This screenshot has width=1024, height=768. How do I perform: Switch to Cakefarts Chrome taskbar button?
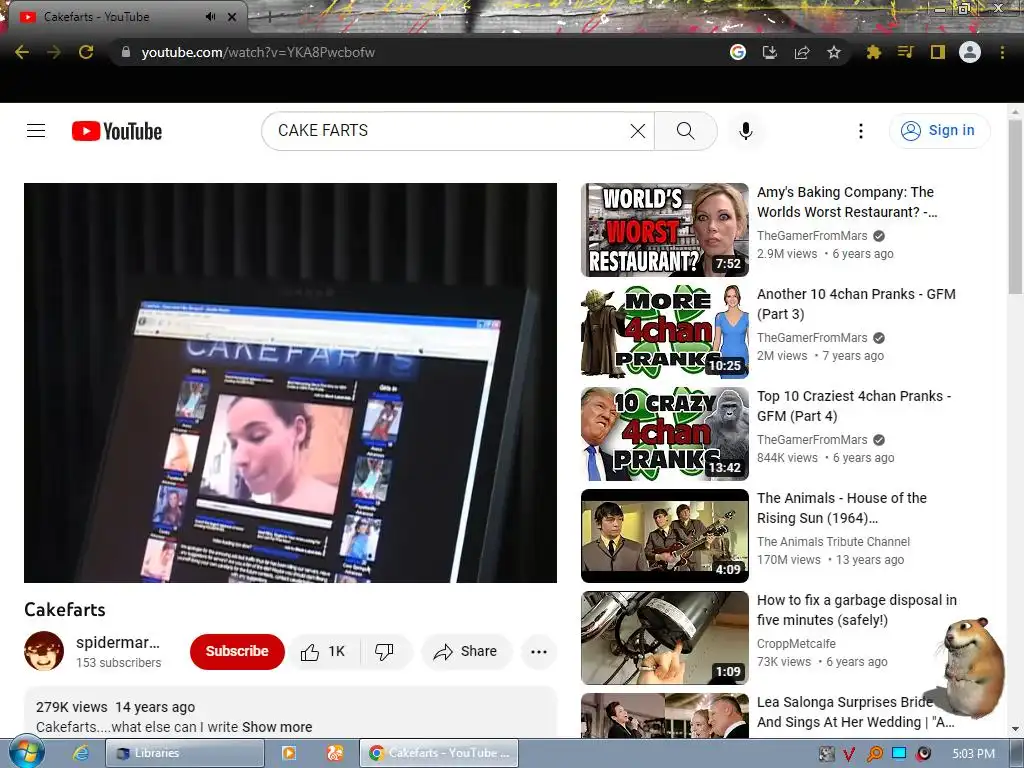tap(439, 753)
